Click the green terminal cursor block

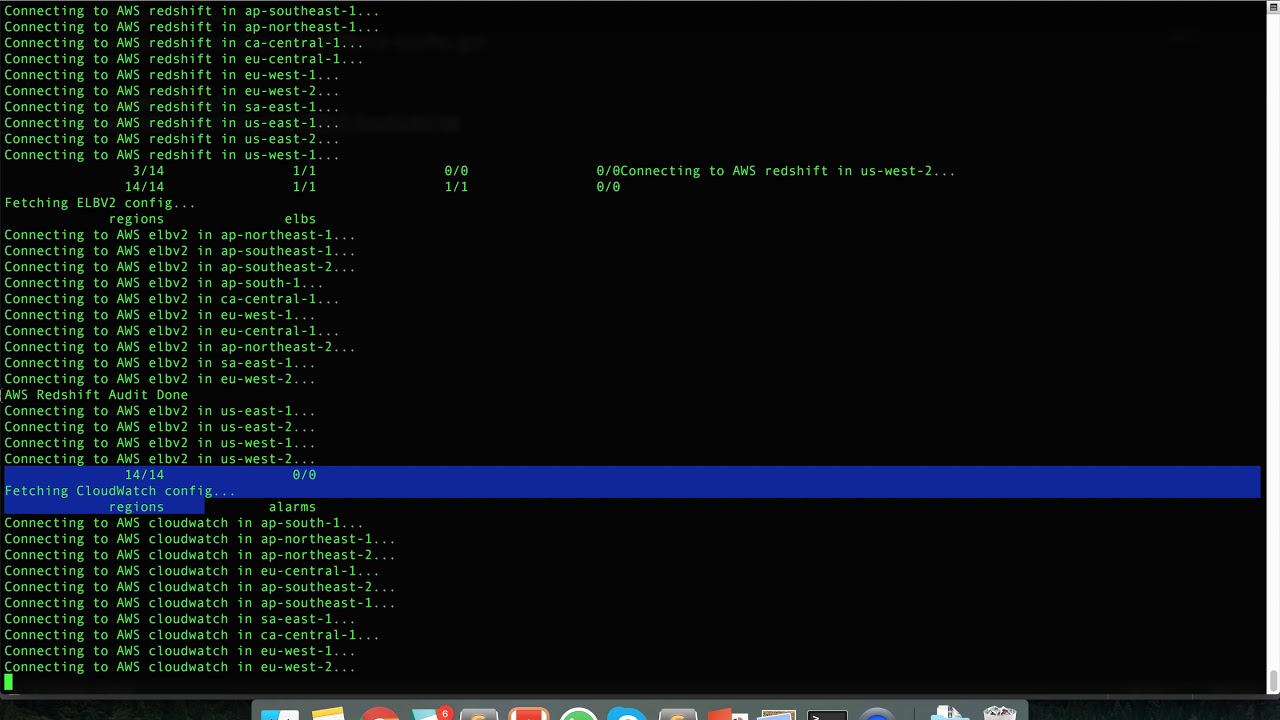pyautogui.click(x=8, y=683)
